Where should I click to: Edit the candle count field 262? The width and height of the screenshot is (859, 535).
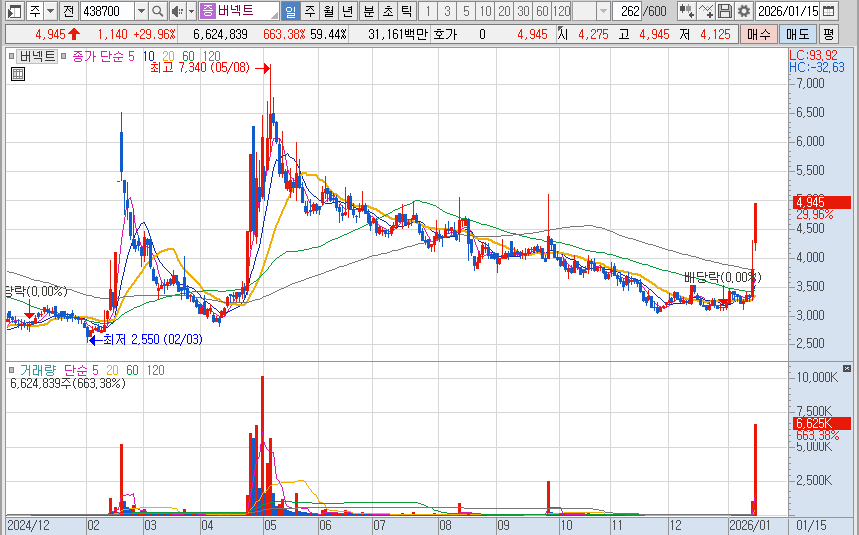(627, 10)
